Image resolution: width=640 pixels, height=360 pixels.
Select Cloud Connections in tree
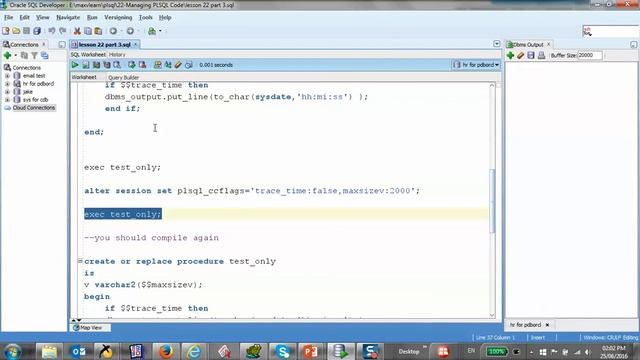33,108
